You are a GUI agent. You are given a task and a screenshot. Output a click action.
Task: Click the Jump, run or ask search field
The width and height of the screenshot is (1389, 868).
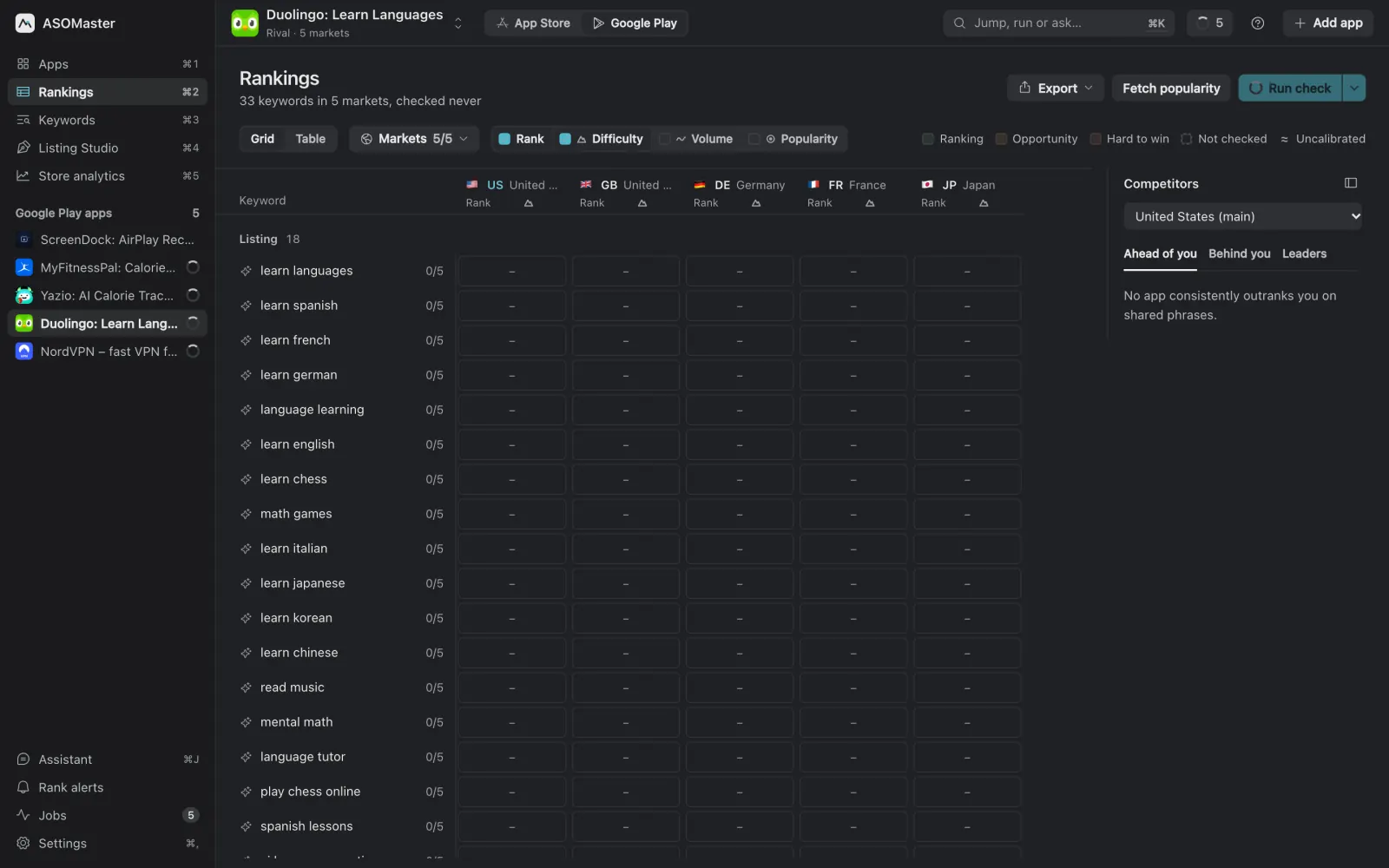1058,23
